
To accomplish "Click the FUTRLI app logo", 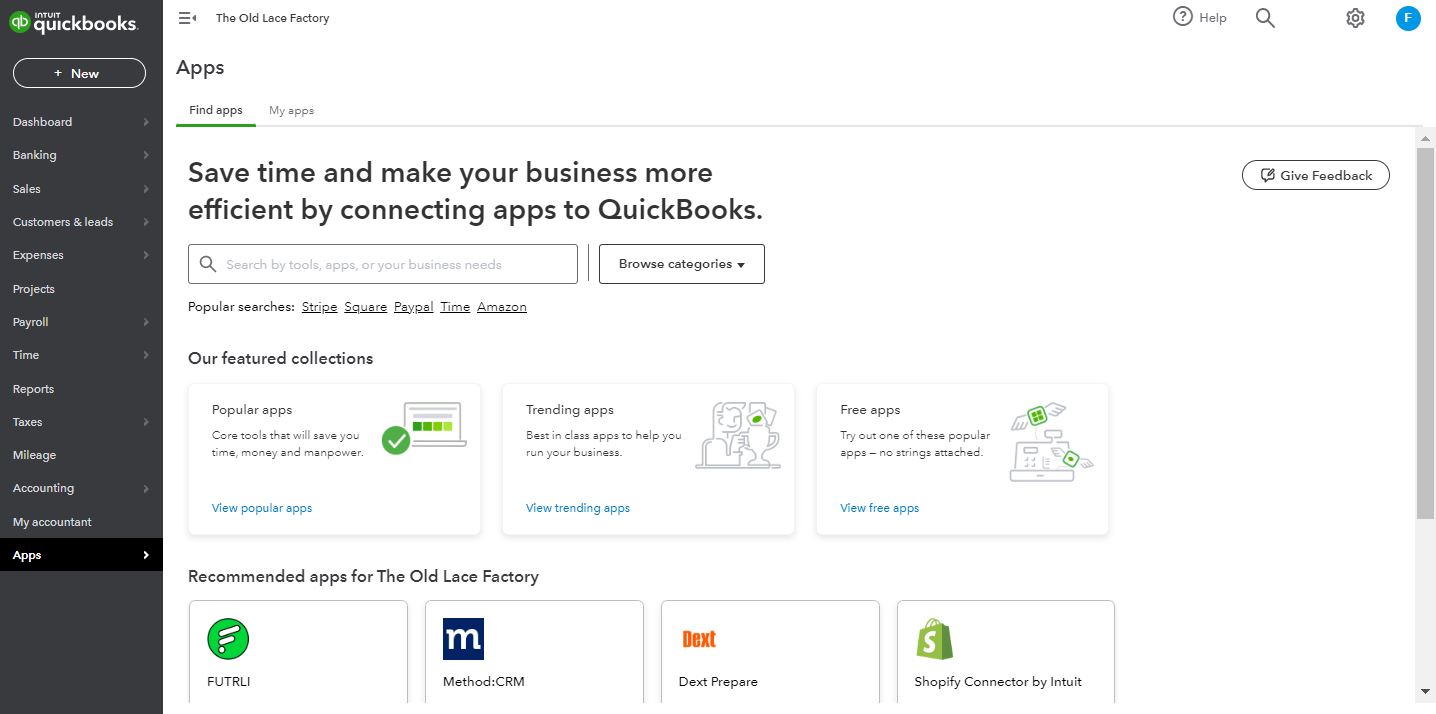I will 228,639.
